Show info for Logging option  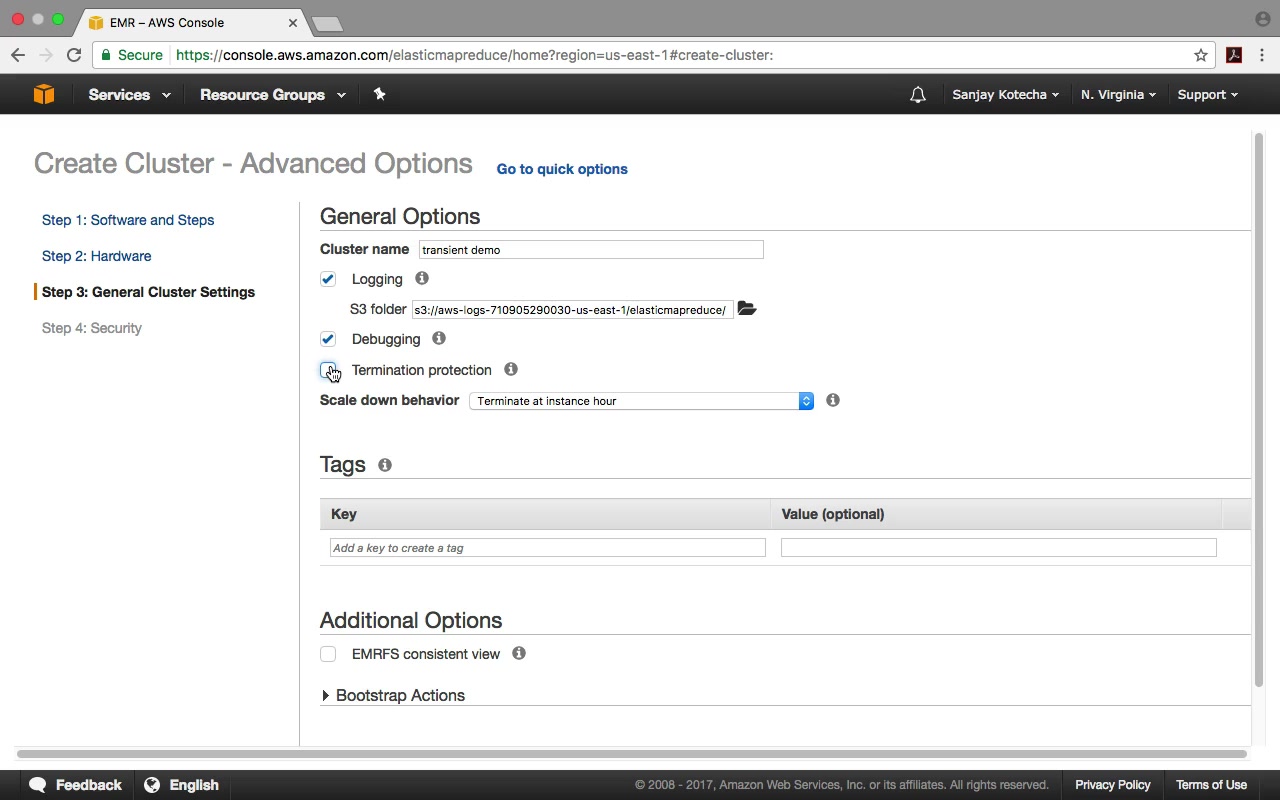pyautogui.click(x=422, y=279)
